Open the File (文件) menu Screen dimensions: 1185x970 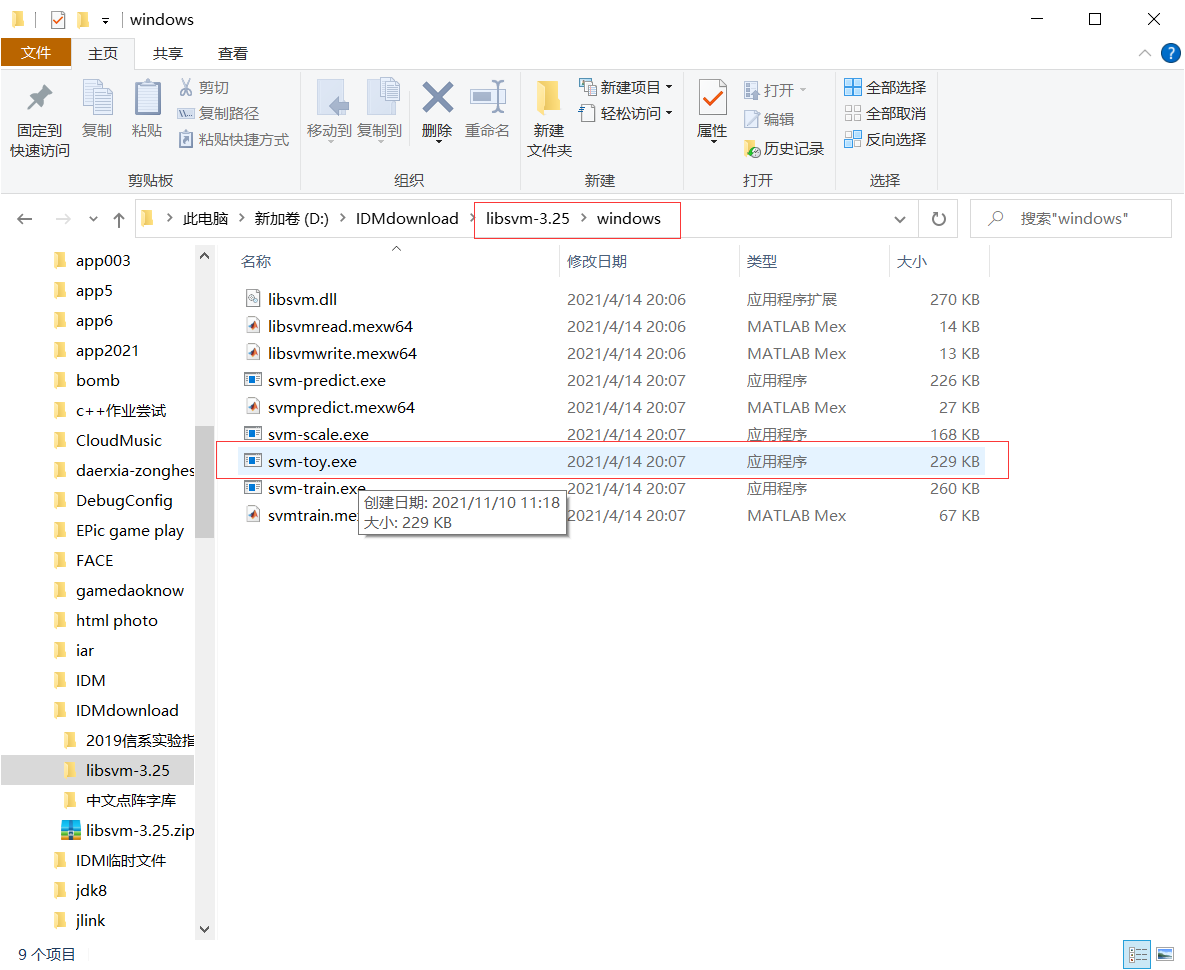36,53
